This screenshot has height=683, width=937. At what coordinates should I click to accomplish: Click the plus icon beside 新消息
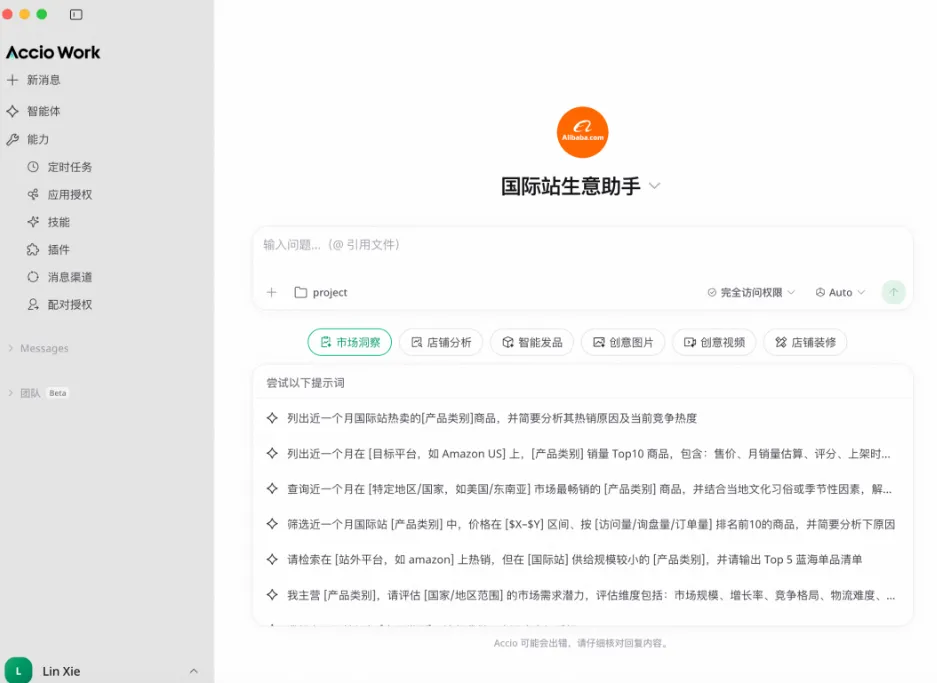point(13,79)
